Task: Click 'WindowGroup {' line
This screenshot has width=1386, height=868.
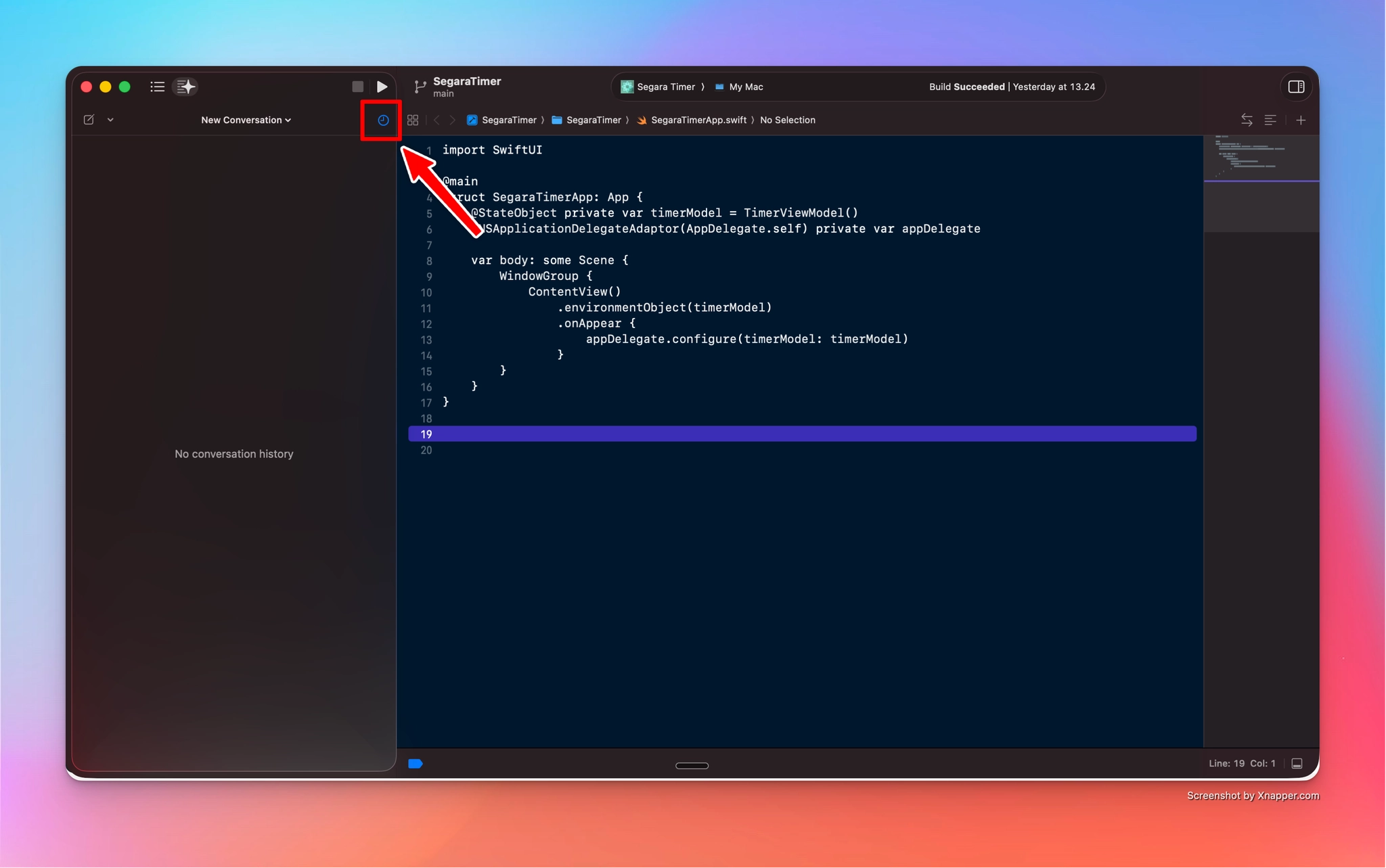Action: [545, 276]
